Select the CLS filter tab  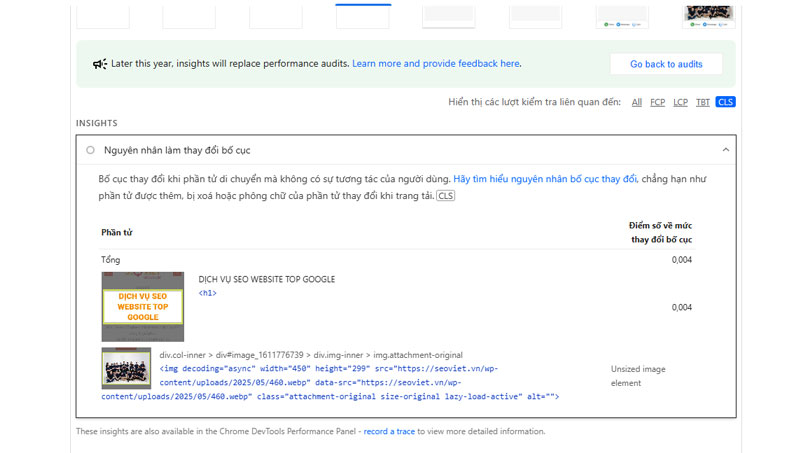[x=725, y=102]
